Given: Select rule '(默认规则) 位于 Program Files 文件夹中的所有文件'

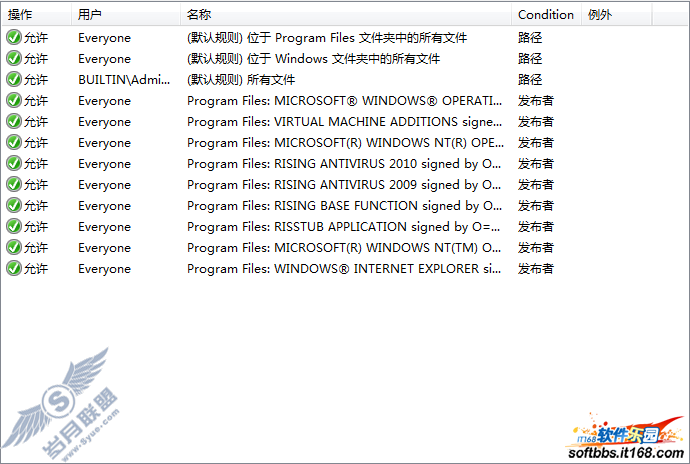Looking at the screenshot, I should (x=327, y=38).
